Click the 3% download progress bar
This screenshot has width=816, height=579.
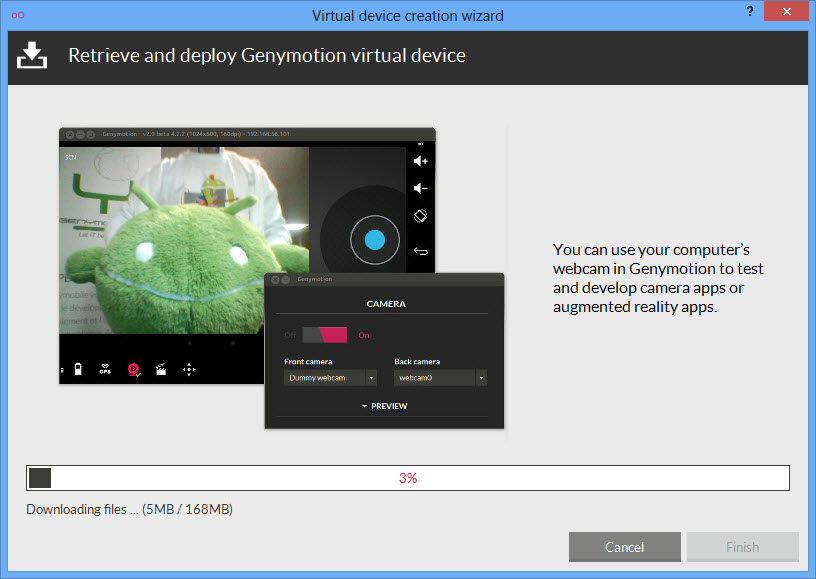point(408,478)
